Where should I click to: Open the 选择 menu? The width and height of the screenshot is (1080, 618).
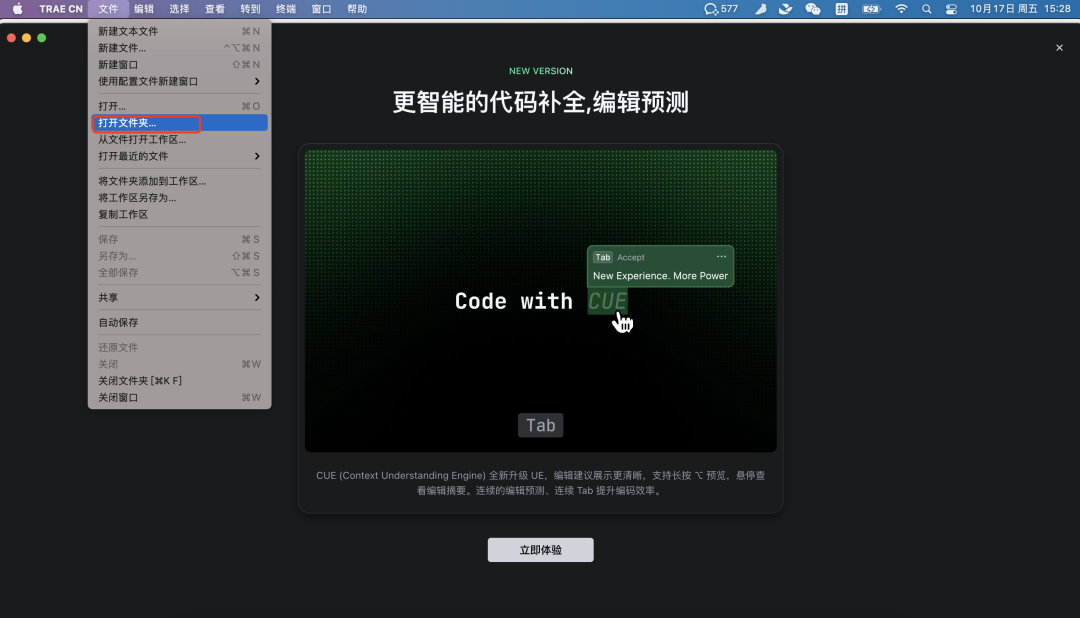point(179,9)
